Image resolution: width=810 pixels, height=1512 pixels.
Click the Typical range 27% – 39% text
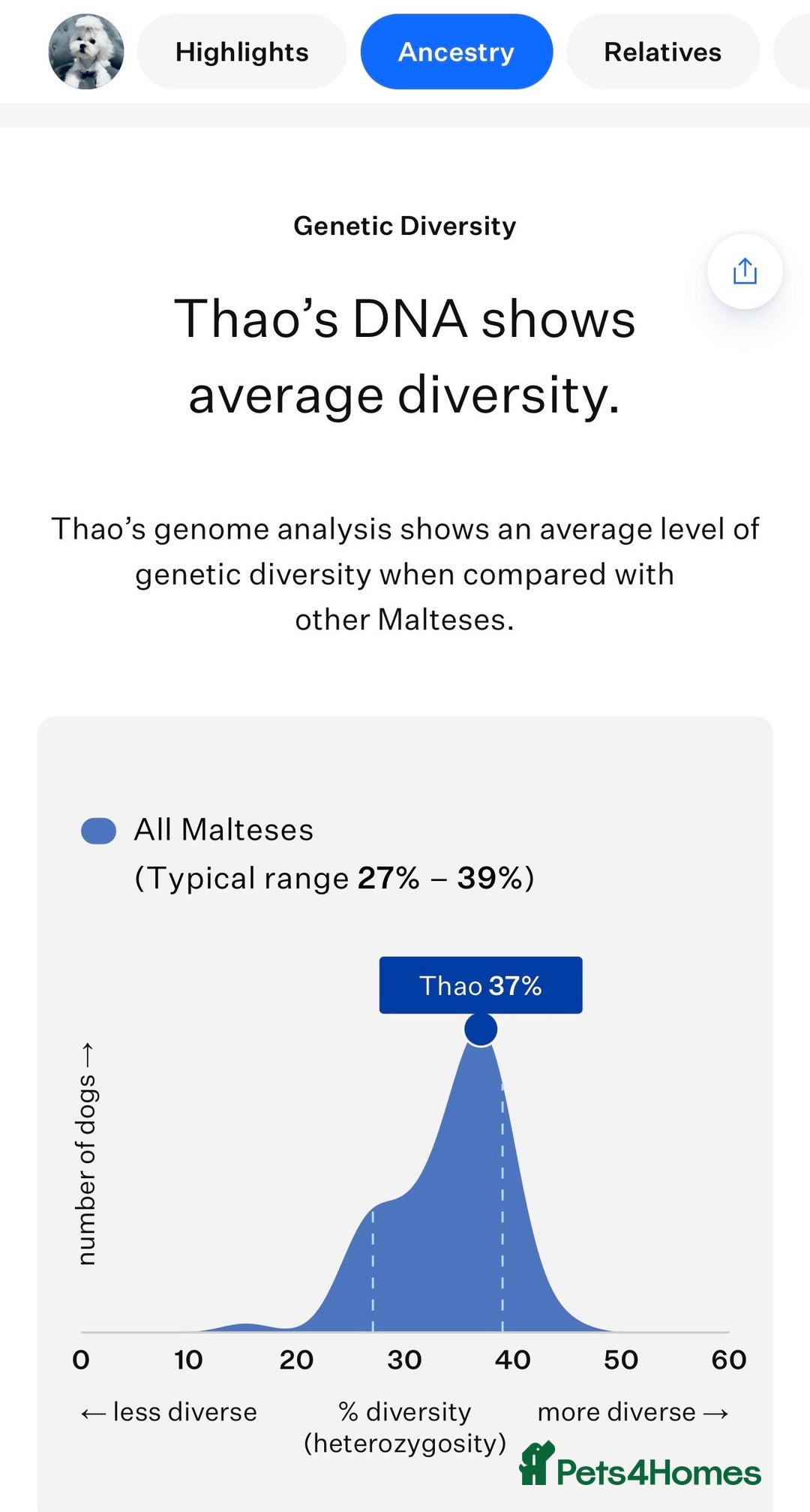coord(334,878)
